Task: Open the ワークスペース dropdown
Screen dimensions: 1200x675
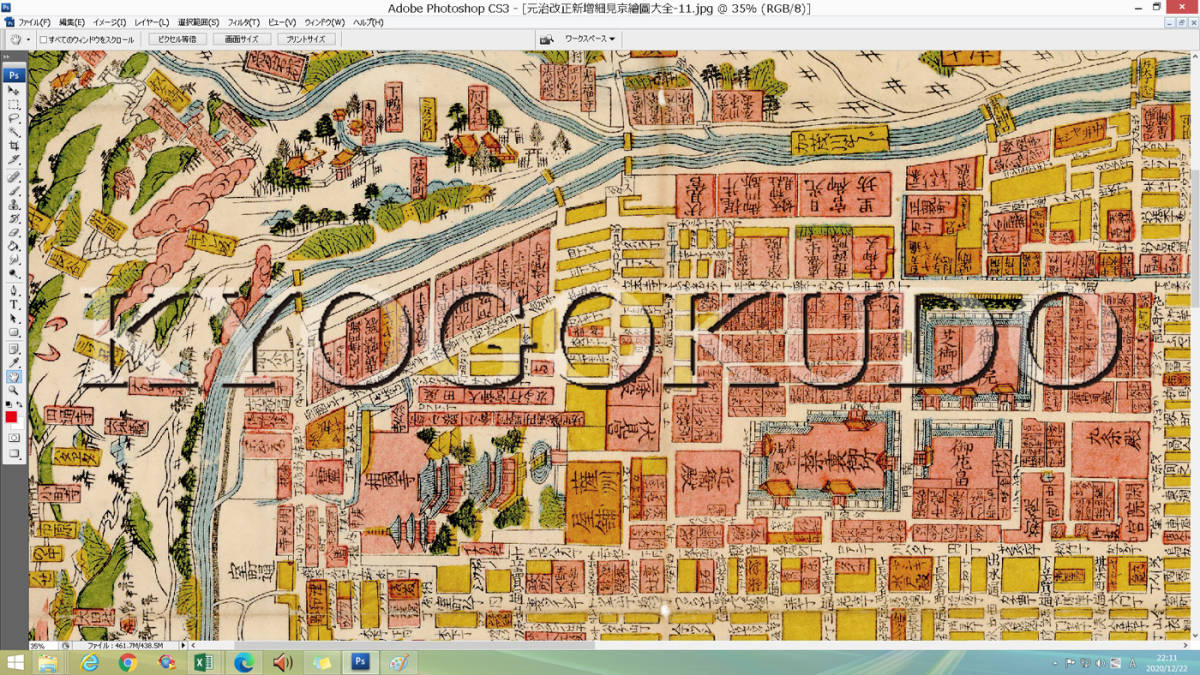Action: click(590, 39)
